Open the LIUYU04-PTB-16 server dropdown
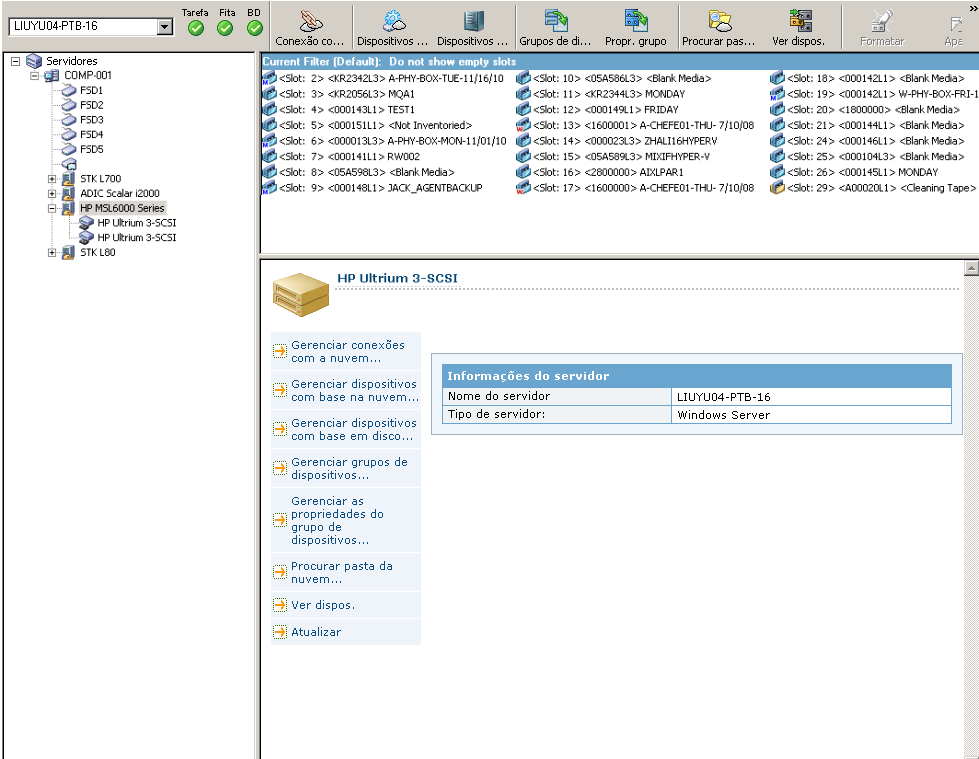 click(165, 27)
